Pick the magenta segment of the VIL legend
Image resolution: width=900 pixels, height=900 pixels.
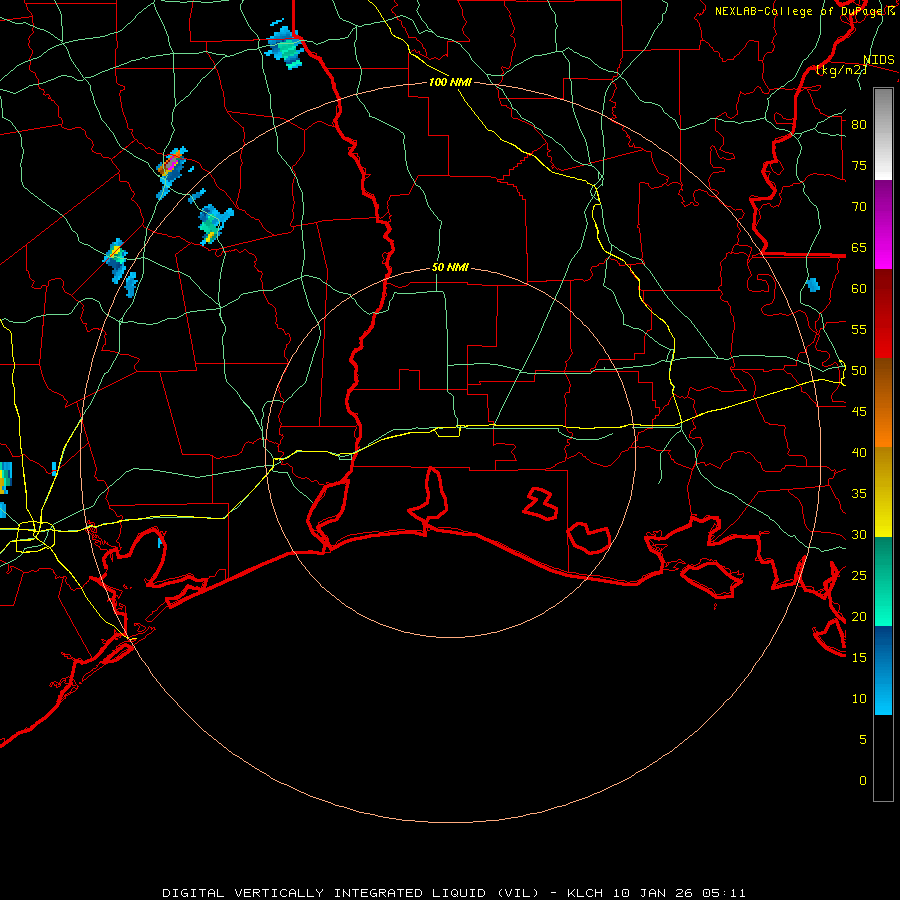[x=883, y=225]
